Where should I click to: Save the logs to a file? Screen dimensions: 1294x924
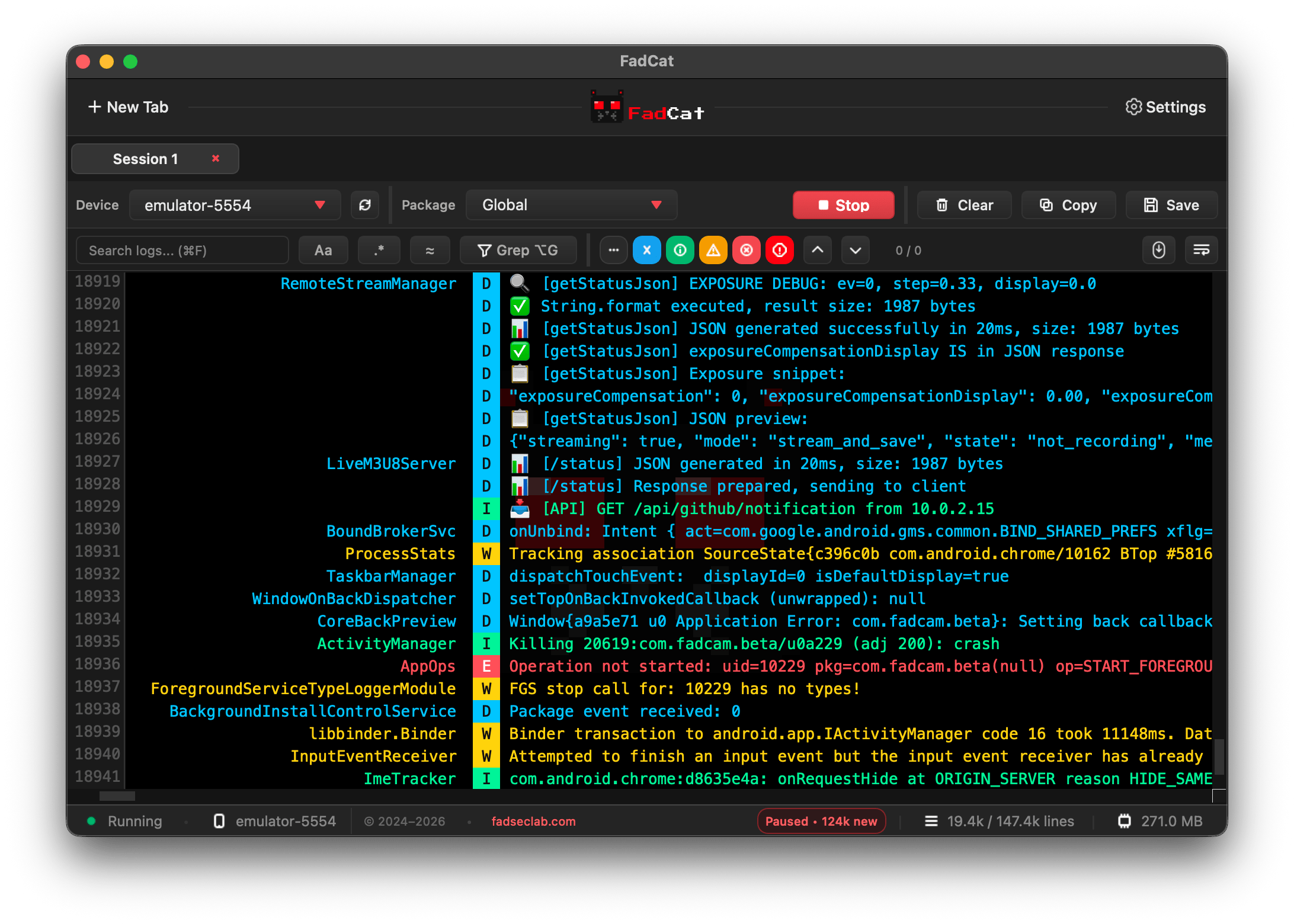pos(1171,205)
